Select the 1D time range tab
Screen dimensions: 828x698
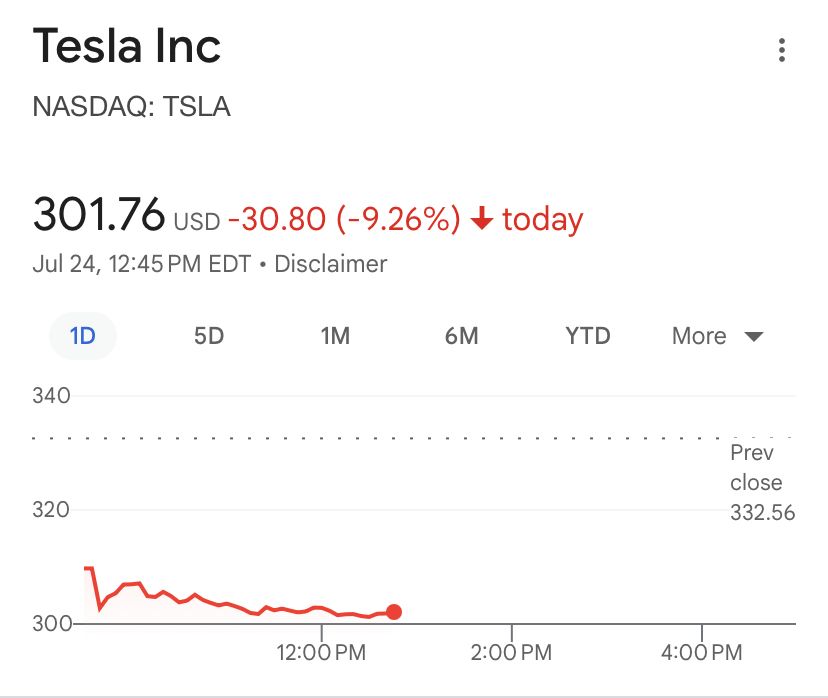pos(83,336)
